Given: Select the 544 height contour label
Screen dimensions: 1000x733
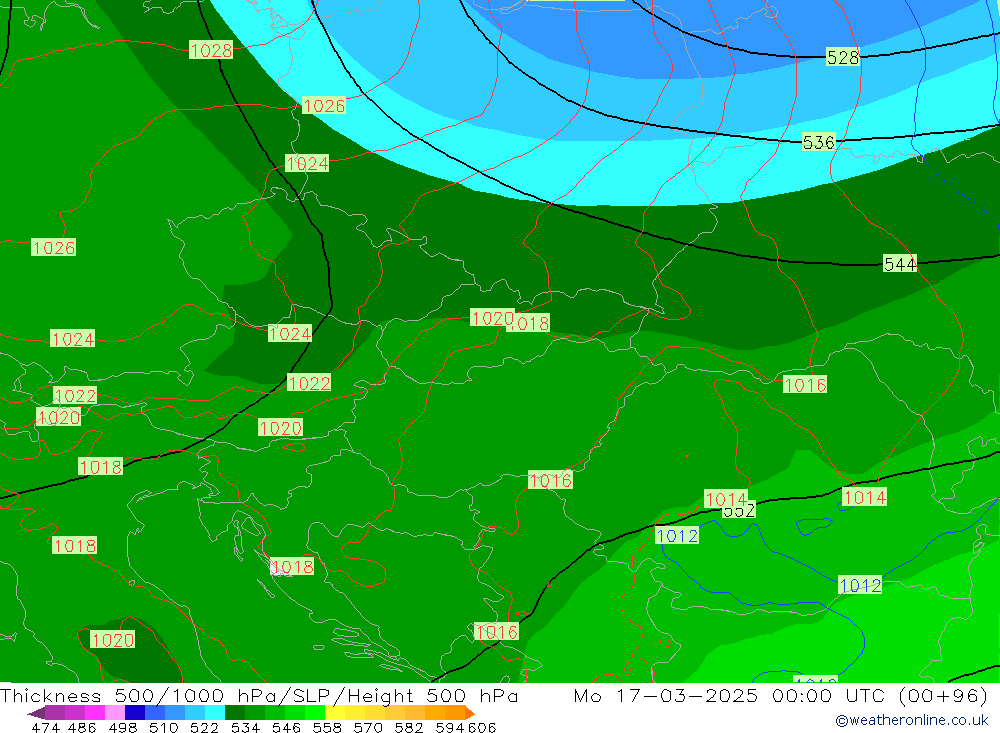Looking at the screenshot, I should coord(900,263).
